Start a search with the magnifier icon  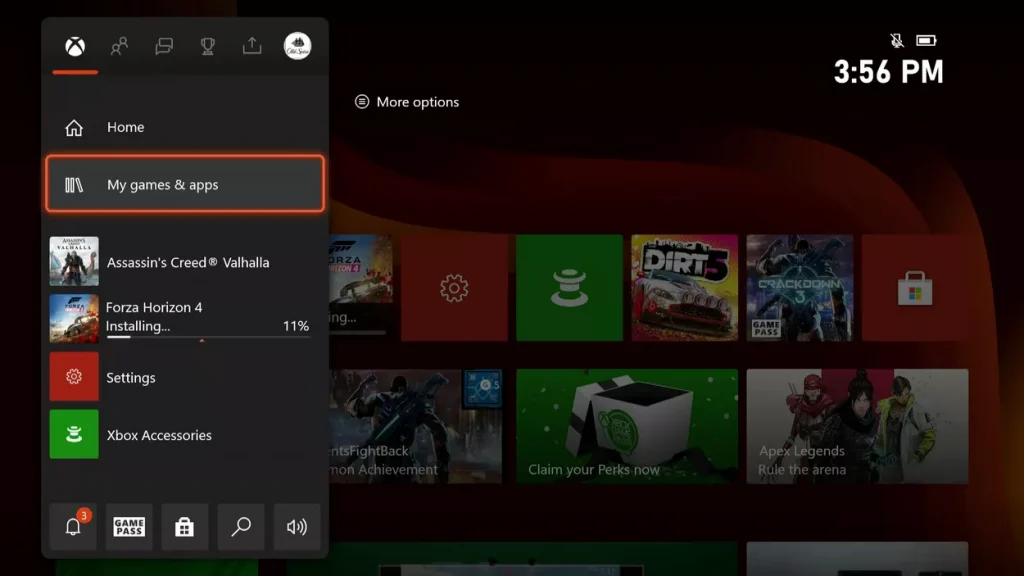point(240,527)
